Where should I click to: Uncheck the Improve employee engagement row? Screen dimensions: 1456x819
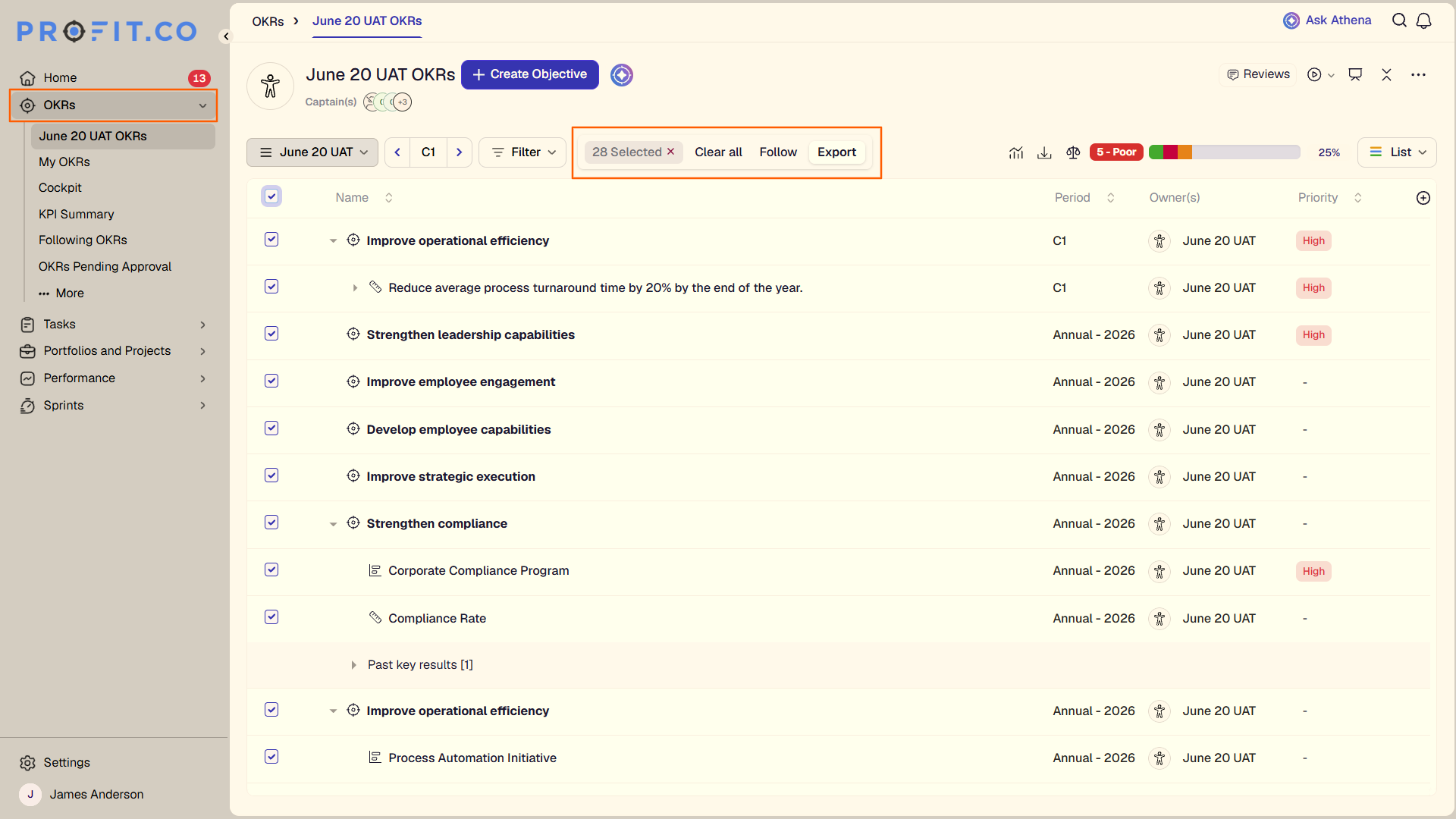(271, 381)
